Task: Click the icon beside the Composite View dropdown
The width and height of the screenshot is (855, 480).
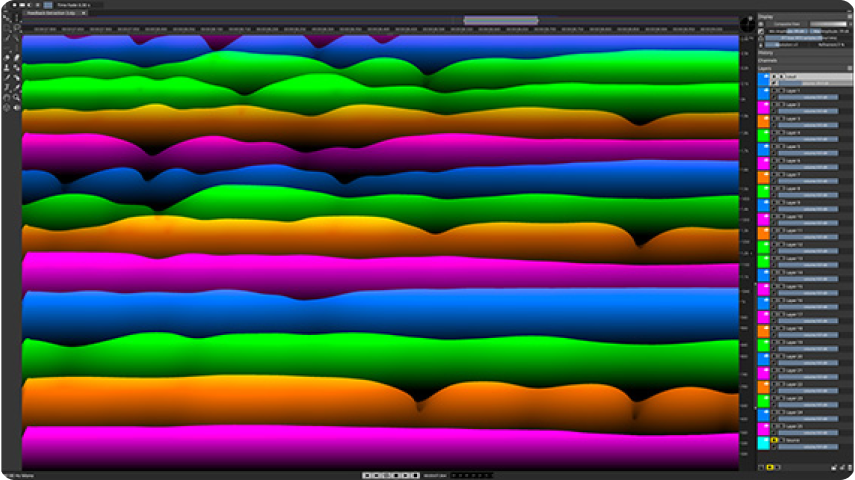Action: click(761, 24)
